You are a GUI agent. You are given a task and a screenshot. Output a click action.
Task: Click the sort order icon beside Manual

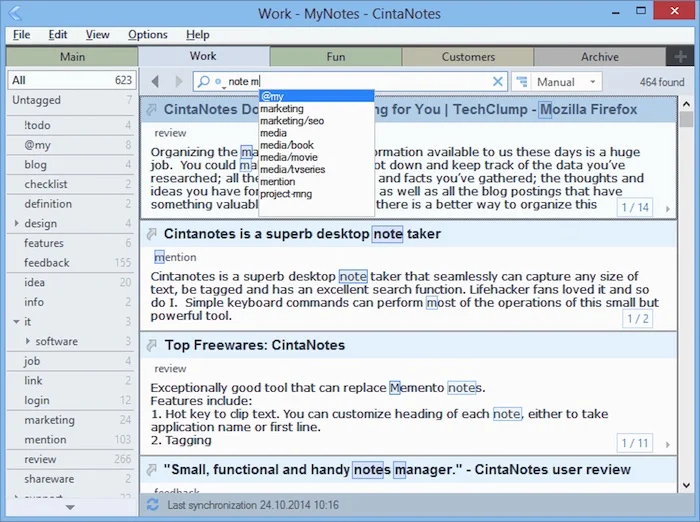522,82
